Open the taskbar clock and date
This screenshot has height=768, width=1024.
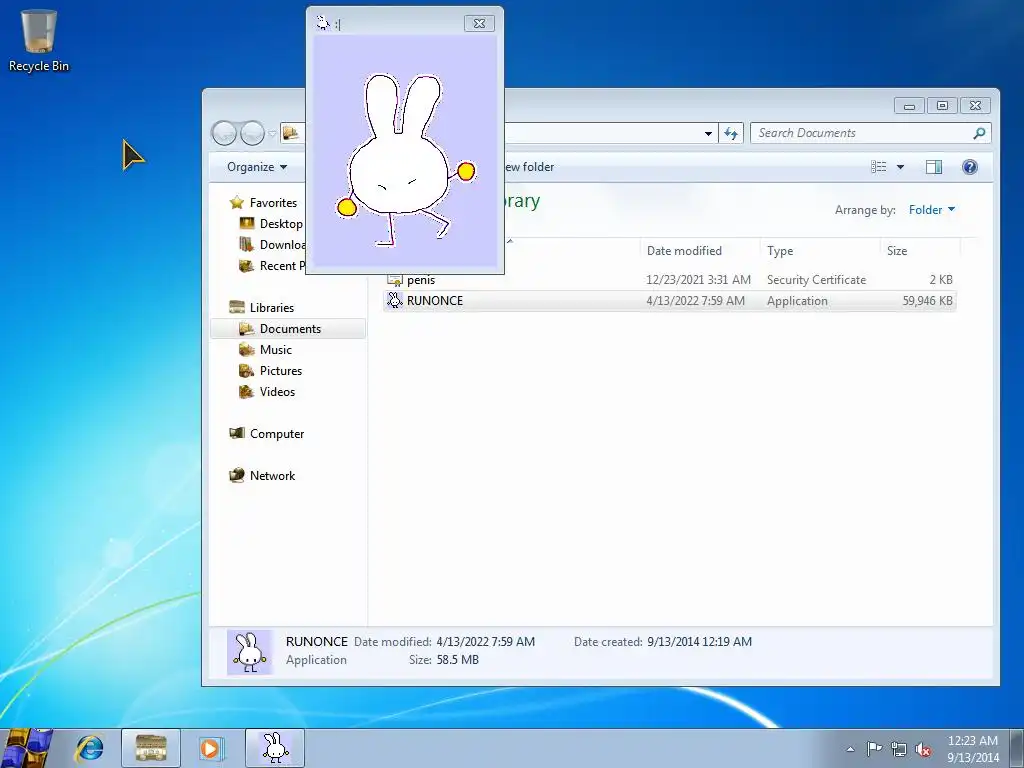point(973,749)
